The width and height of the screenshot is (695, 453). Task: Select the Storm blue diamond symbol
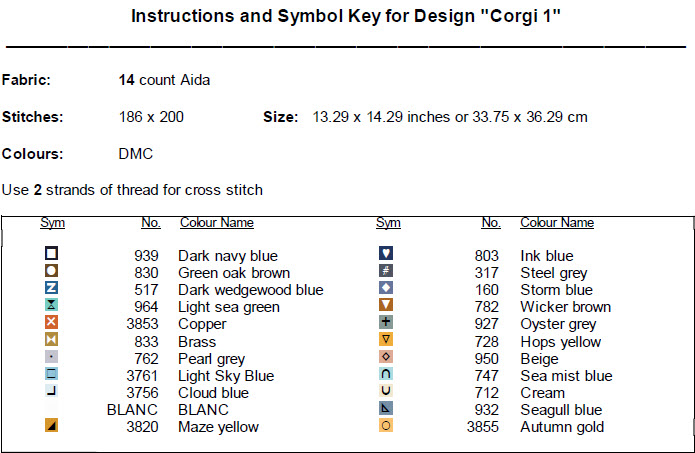point(387,288)
